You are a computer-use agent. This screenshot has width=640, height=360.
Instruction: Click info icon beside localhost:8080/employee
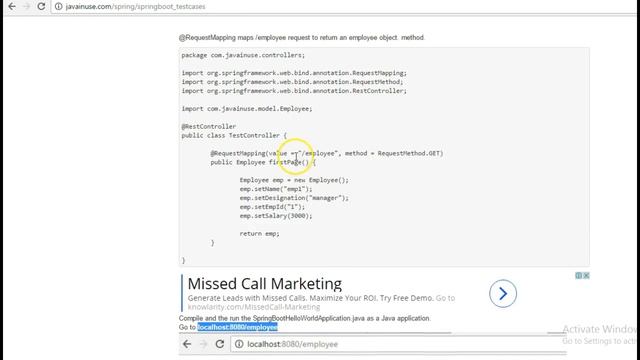[239, 344]
